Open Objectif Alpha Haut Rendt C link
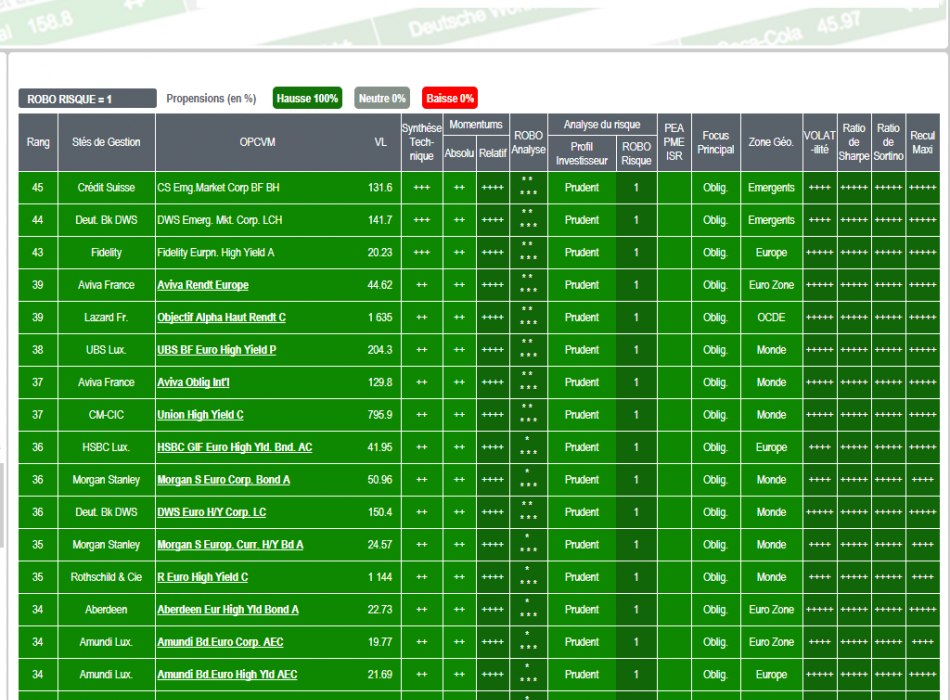The image size is (950, 700). (x=221, y=318)
